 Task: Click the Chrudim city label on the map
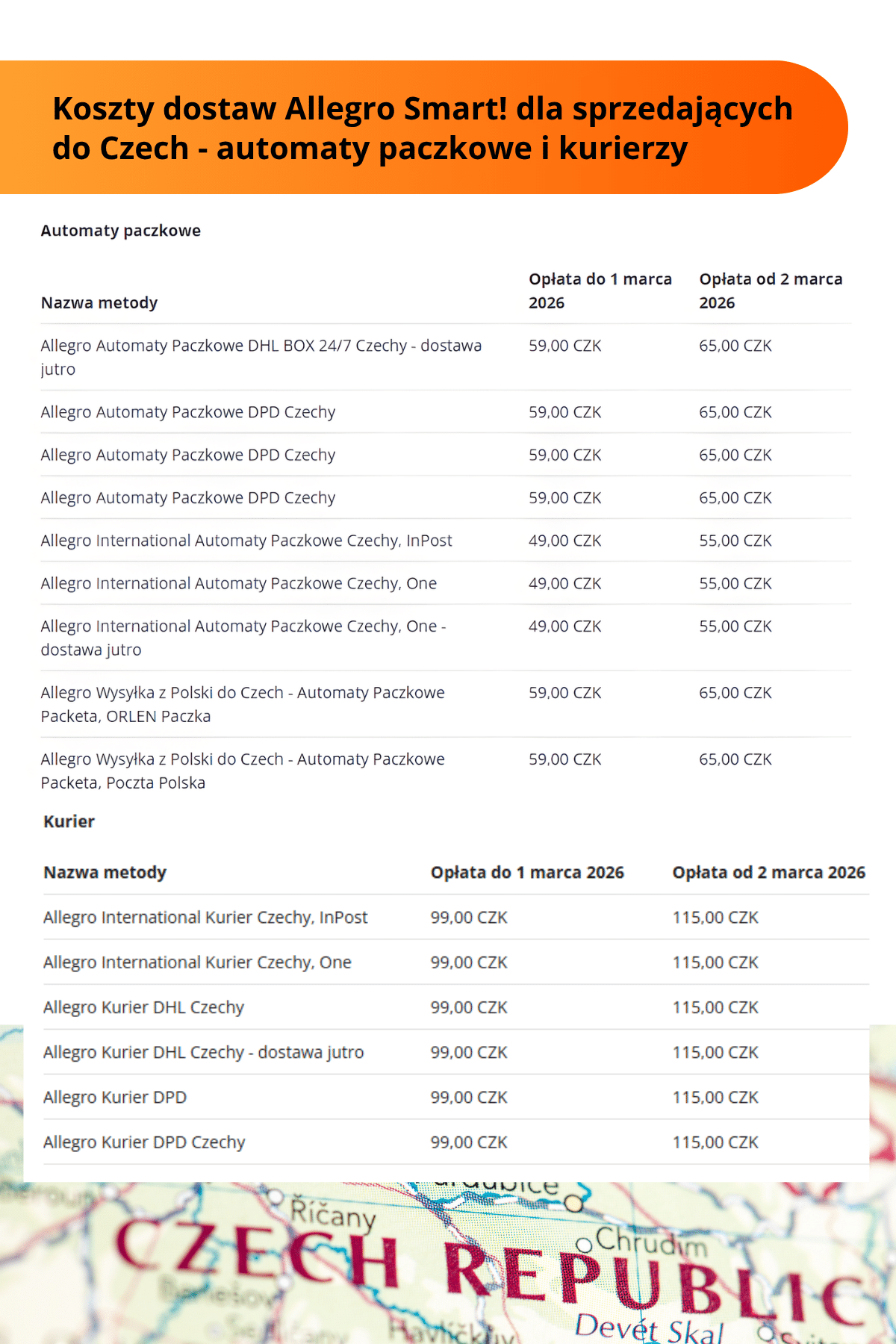650,1241
